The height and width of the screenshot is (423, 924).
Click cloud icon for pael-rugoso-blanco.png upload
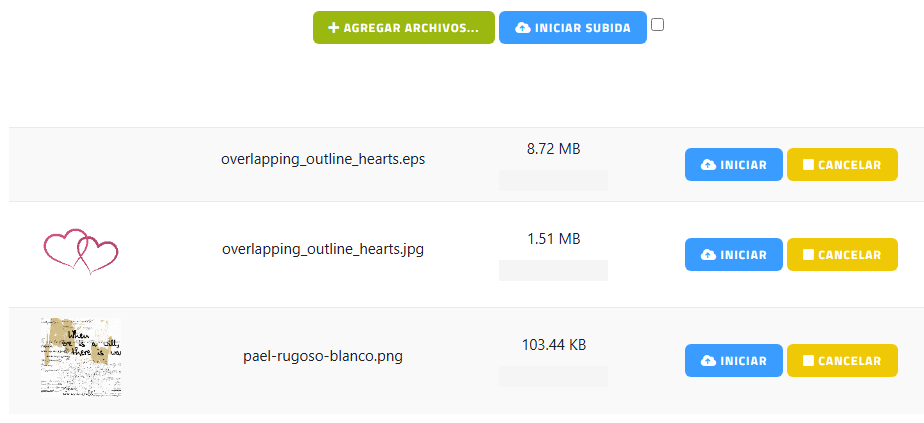click(708, 361)
